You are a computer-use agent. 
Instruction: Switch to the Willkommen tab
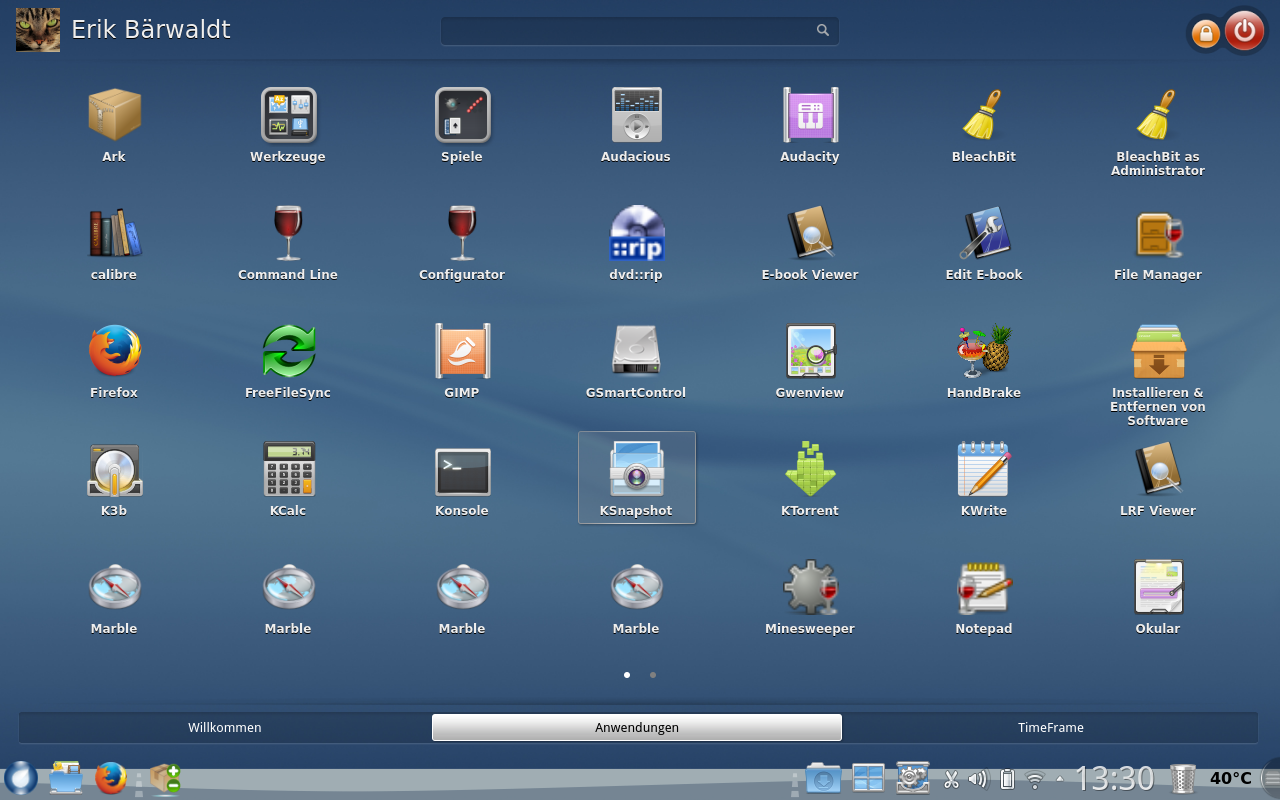(225, 727)
